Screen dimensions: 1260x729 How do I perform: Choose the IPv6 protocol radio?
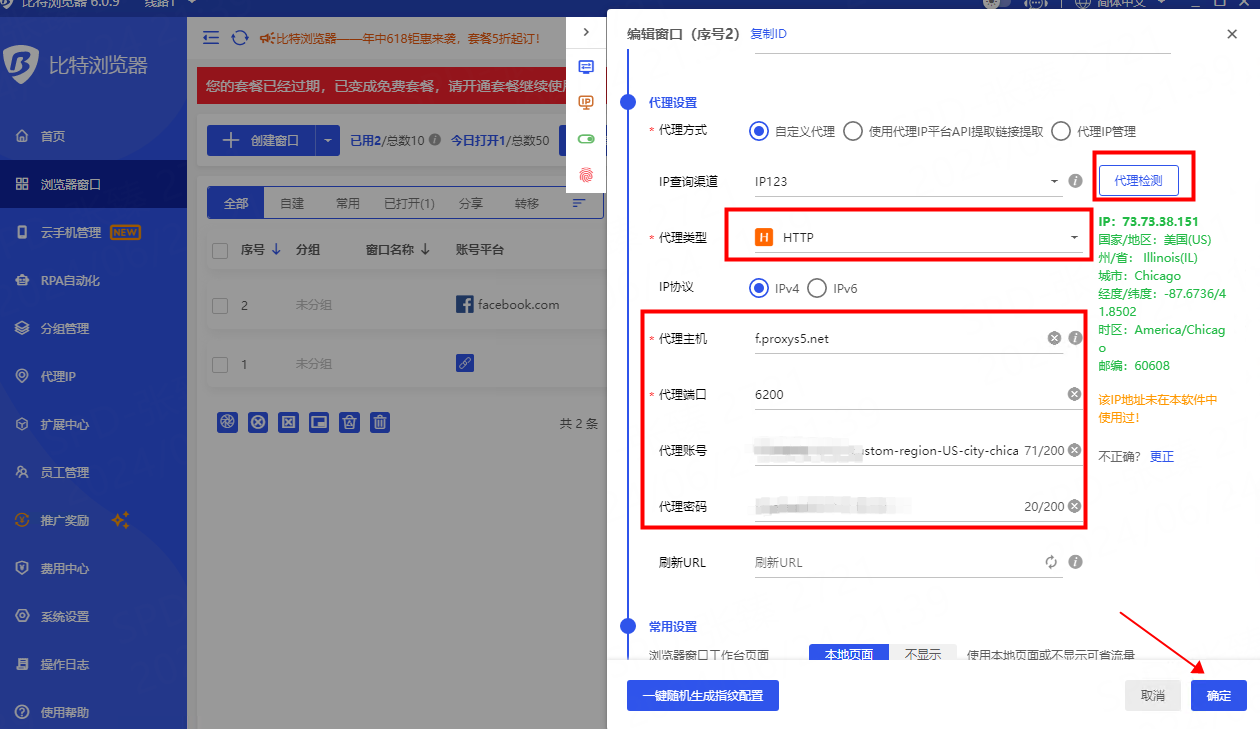(816, 288)
